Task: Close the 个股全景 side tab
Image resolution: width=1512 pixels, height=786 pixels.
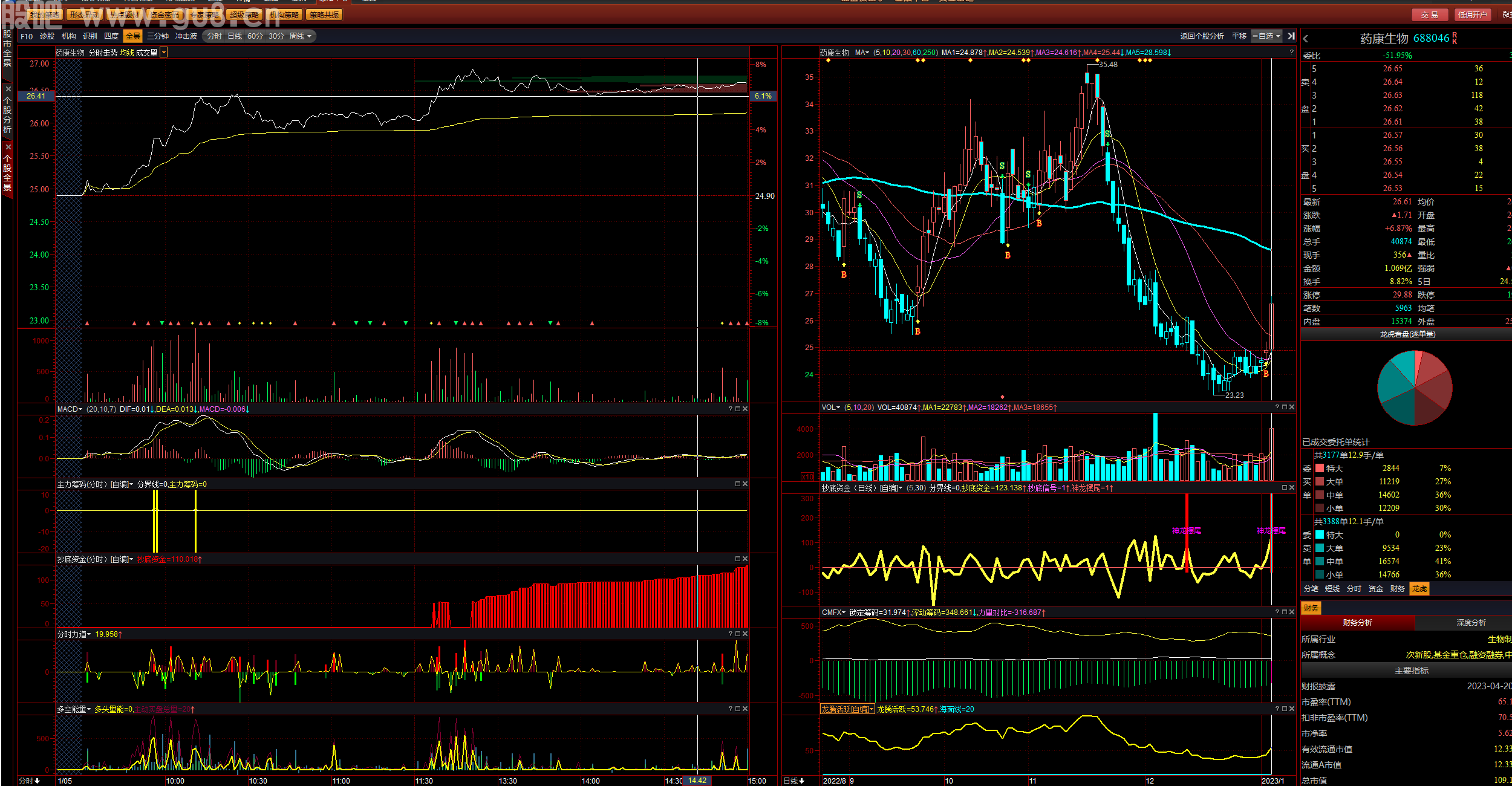Action: click(8, 147)
